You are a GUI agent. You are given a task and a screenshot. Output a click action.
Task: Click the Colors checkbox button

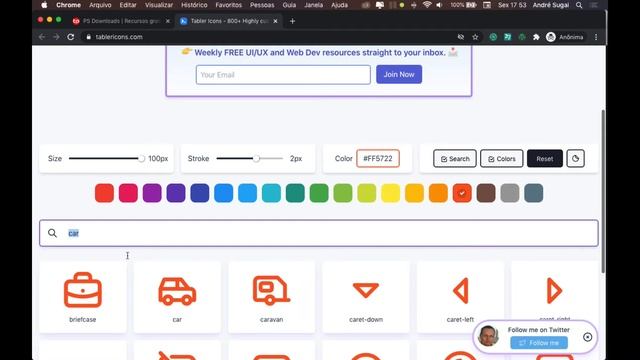pyautogui.click(x=502, y=158)
